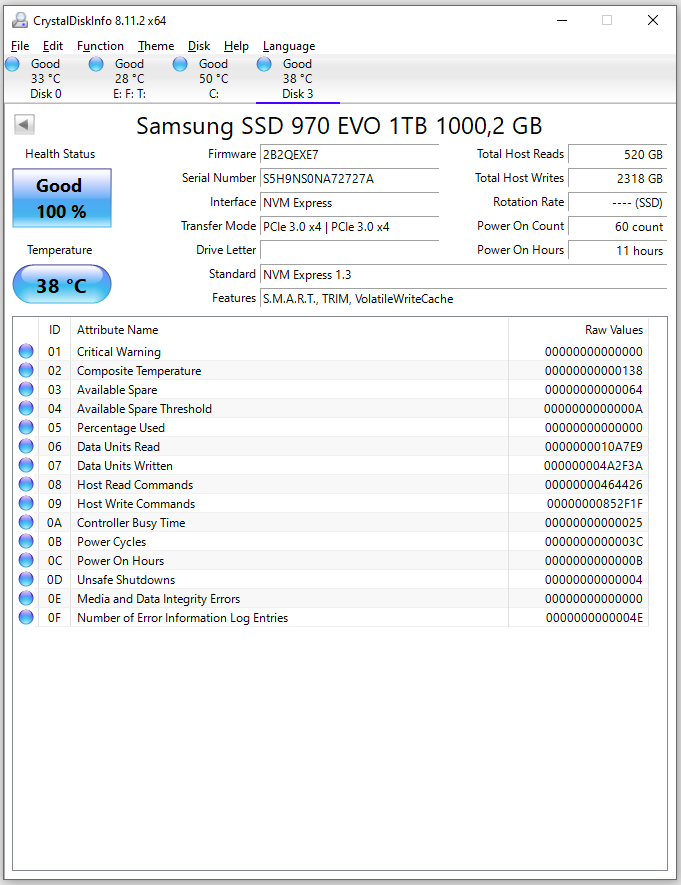Click status orb for Critical Warning row

(x=26, y=351)
